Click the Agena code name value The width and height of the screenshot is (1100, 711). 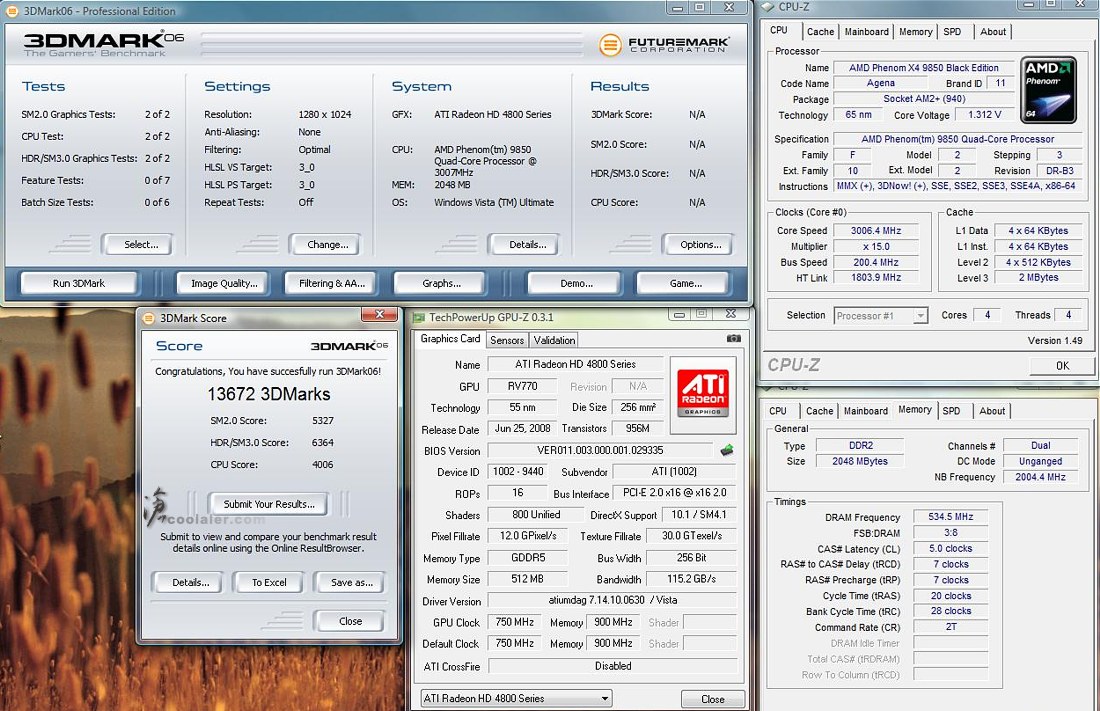click(x=880, y=83)
